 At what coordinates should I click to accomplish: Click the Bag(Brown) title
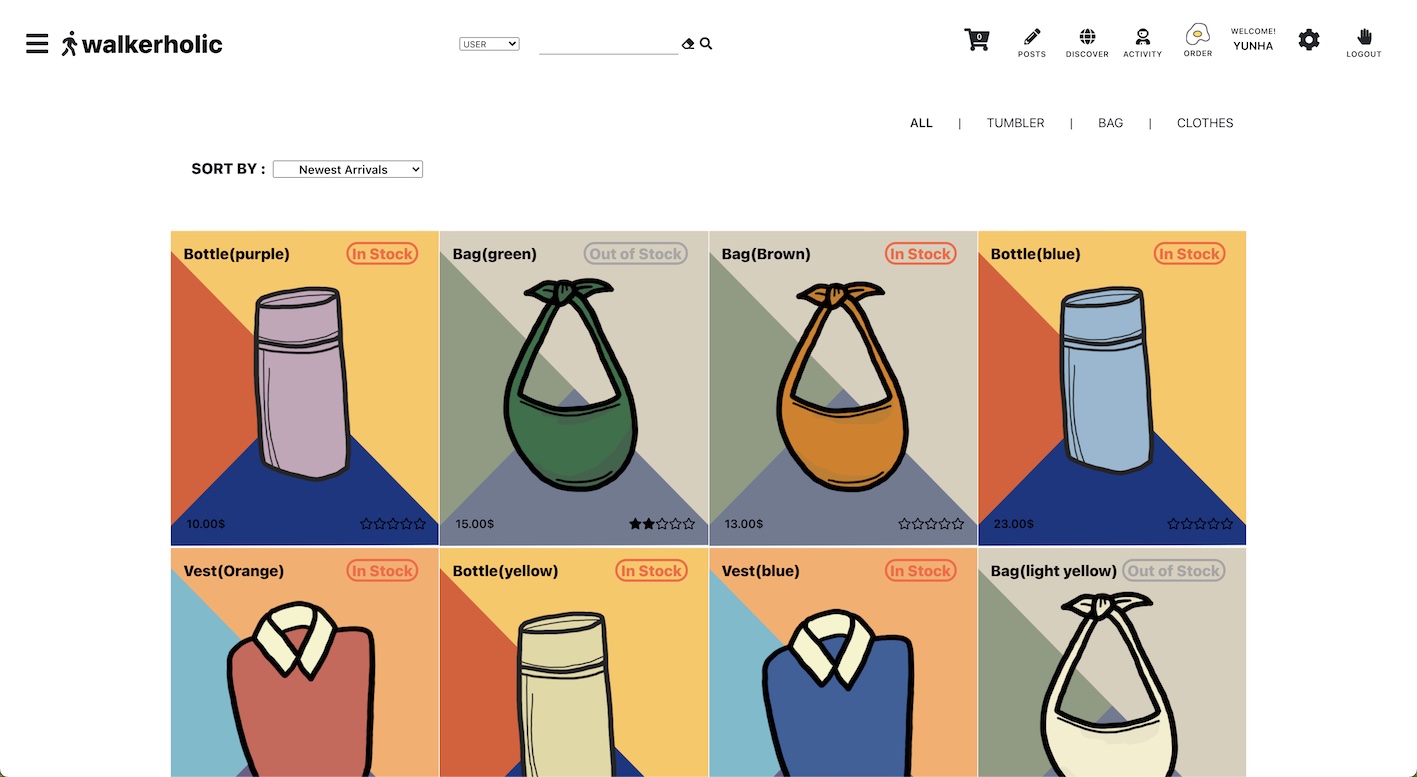coord(766,254)
